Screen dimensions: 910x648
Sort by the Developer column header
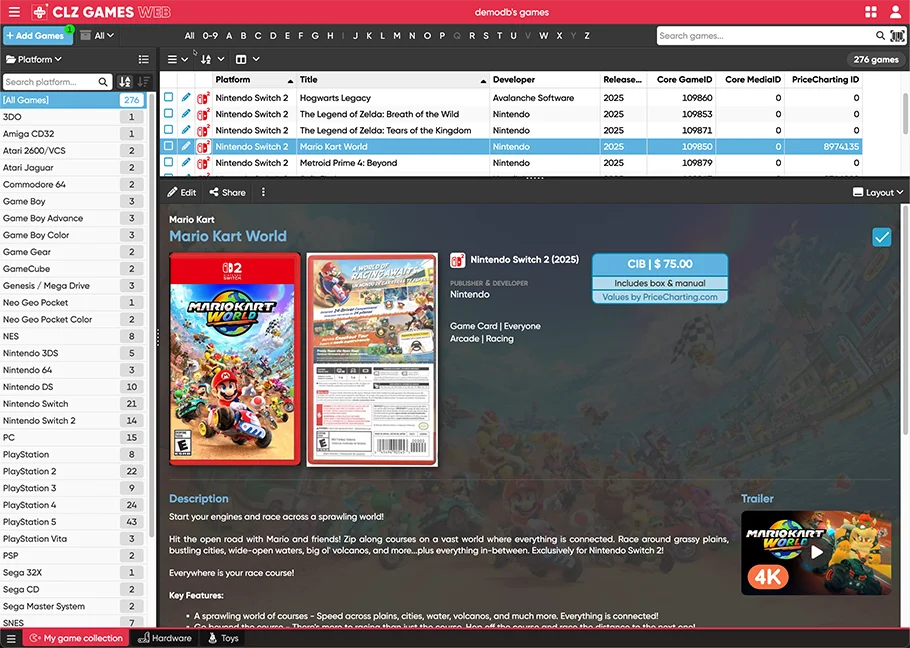(545, 80)
